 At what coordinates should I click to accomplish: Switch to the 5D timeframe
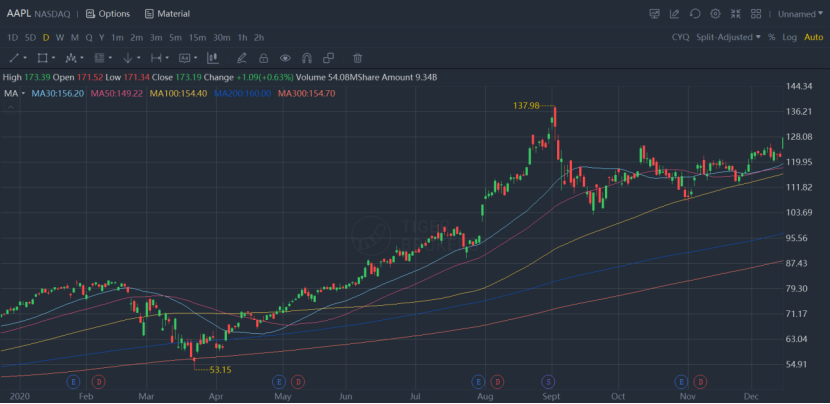click(30, 37)
